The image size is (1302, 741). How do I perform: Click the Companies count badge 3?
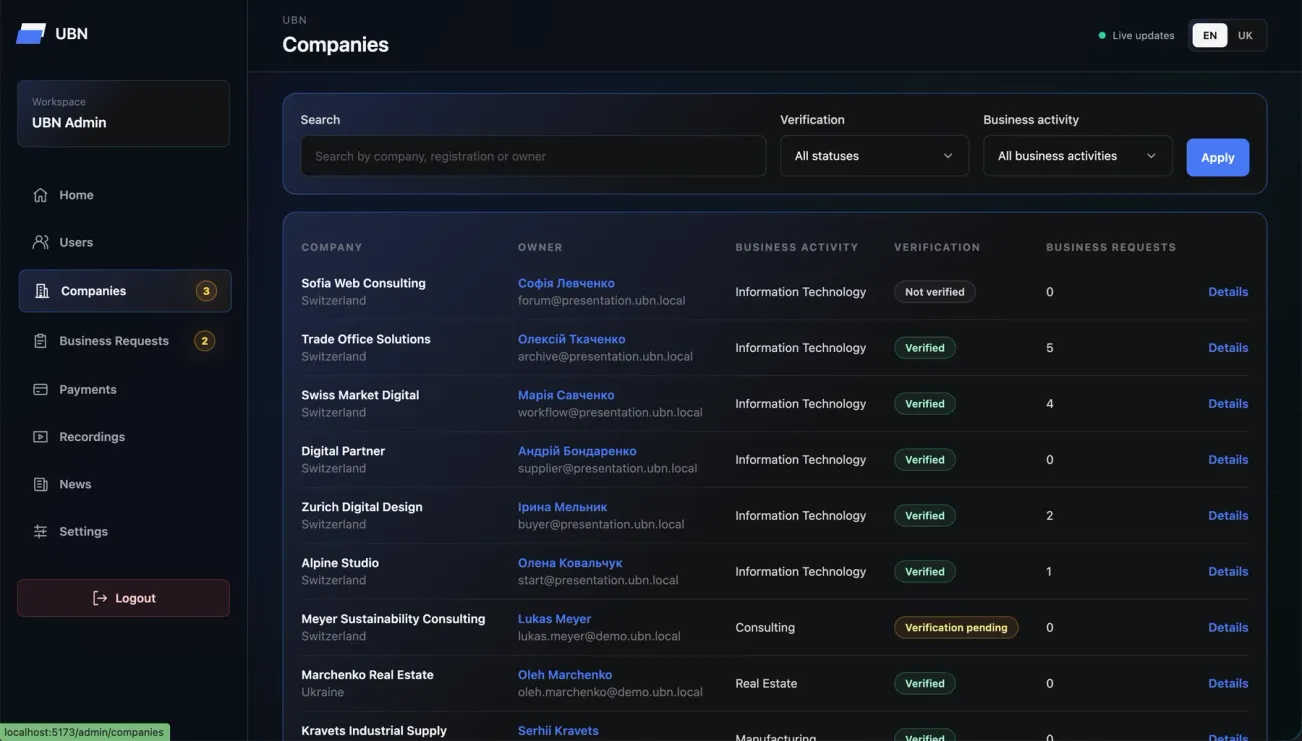point(206,291)
